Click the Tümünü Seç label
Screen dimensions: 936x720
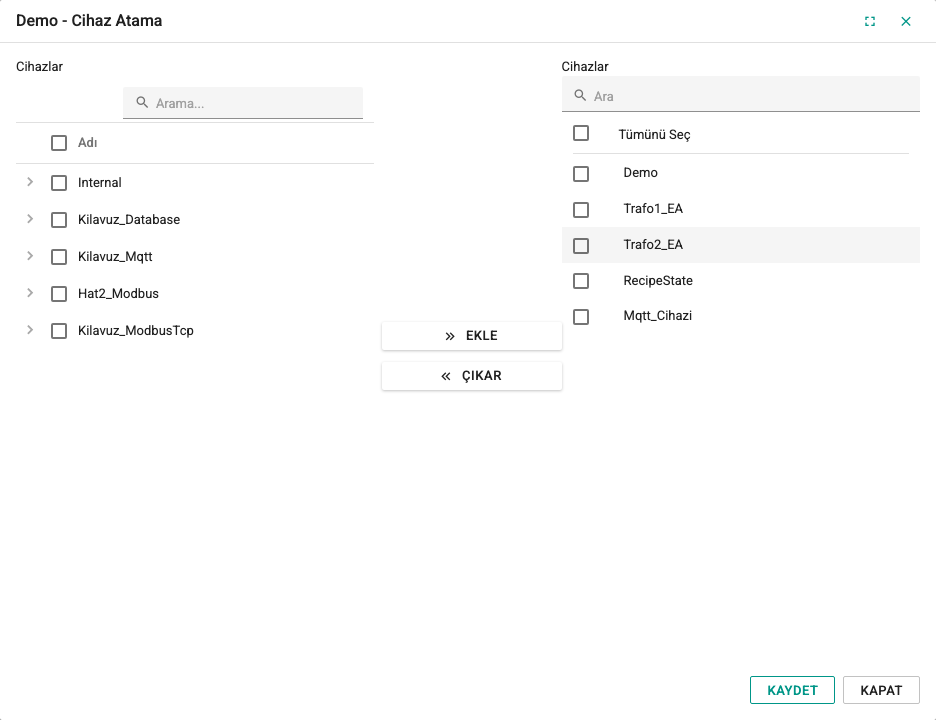tap(654, 135)
